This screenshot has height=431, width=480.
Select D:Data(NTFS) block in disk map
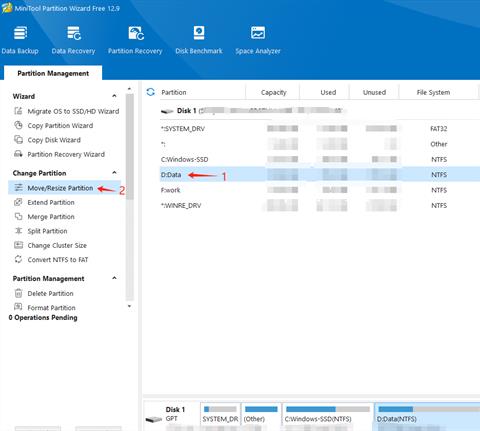pyautogui.click(x=427, y=416)
